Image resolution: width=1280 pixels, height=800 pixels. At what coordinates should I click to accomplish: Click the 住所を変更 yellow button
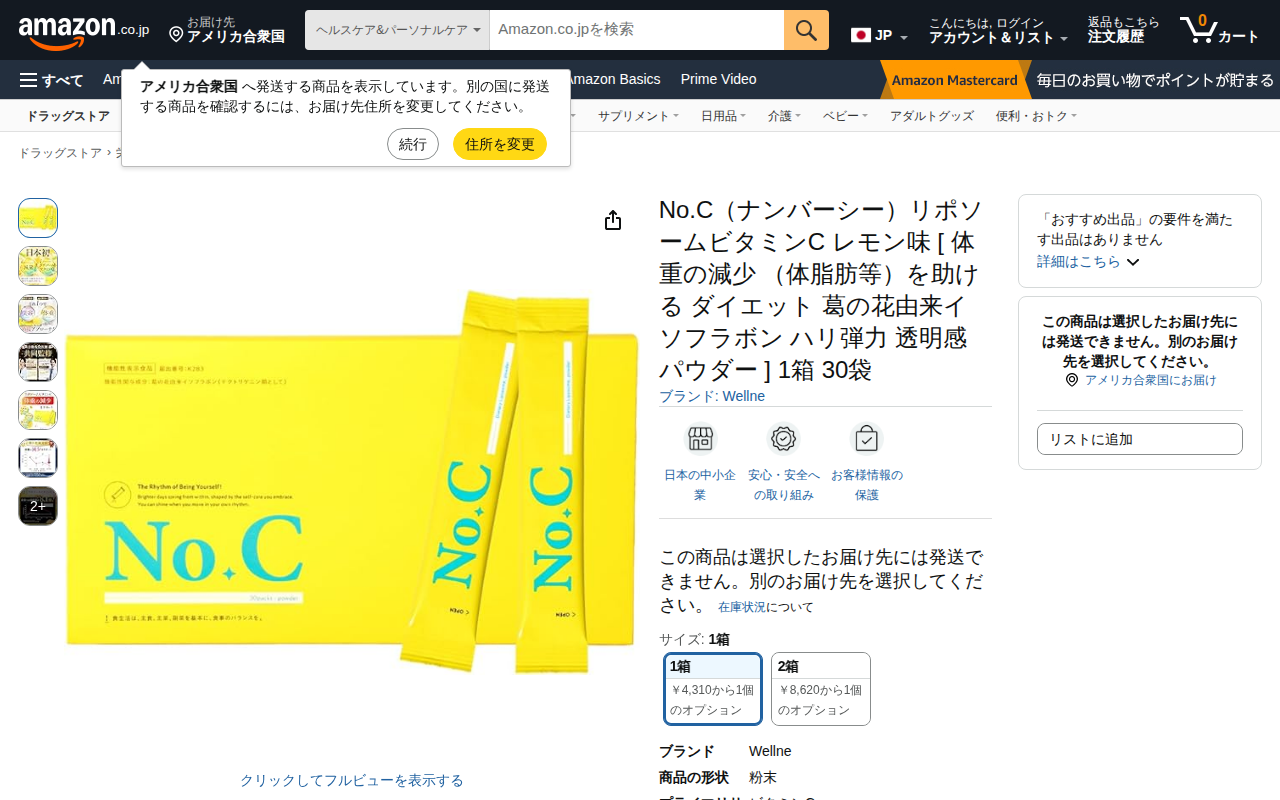[x=500, y=144]
